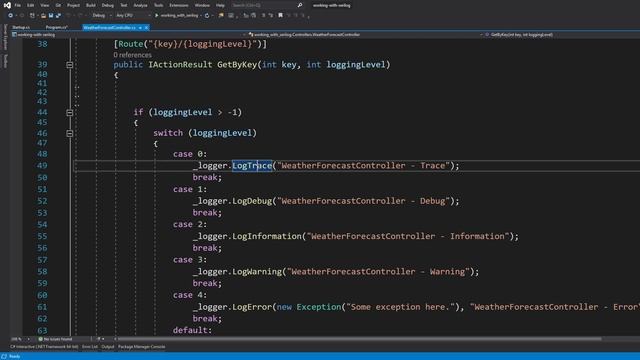Viewport: 640px width, 360px height.
Task: Close the WeatherForecastController.cs tab
Action: click(146, 27)
